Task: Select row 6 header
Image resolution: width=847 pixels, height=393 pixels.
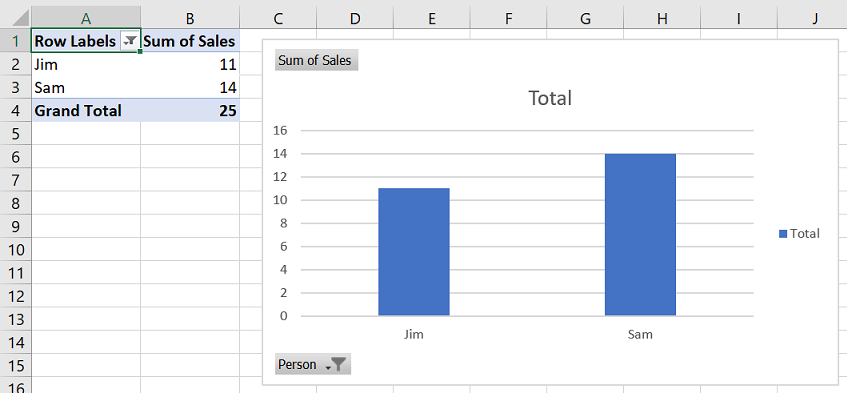Action: tap(16, 157)
